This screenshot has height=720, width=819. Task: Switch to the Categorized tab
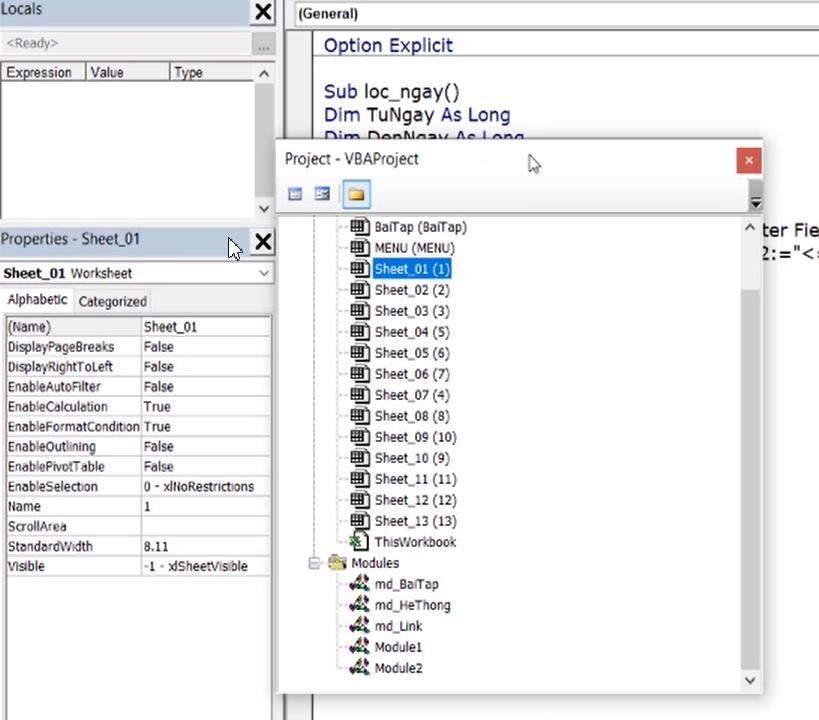click(x=112, y=300)
